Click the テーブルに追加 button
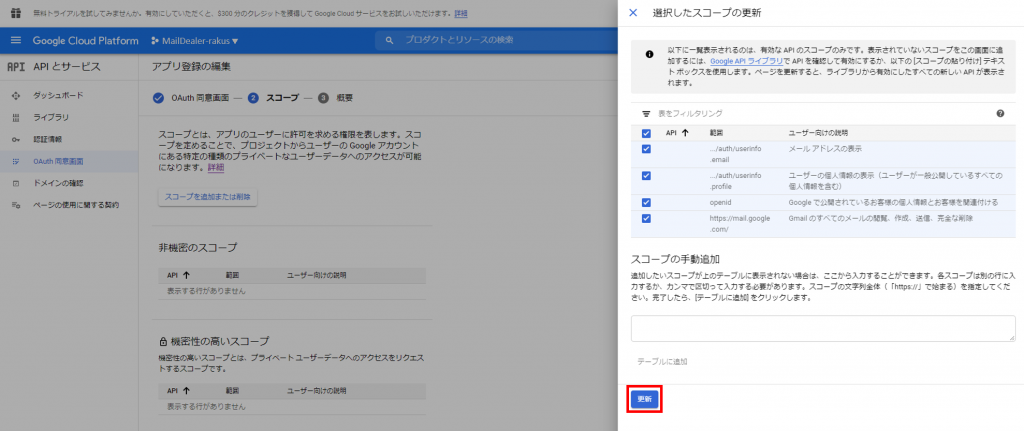Screen dimensions: 1024x431 click(662, 361)
